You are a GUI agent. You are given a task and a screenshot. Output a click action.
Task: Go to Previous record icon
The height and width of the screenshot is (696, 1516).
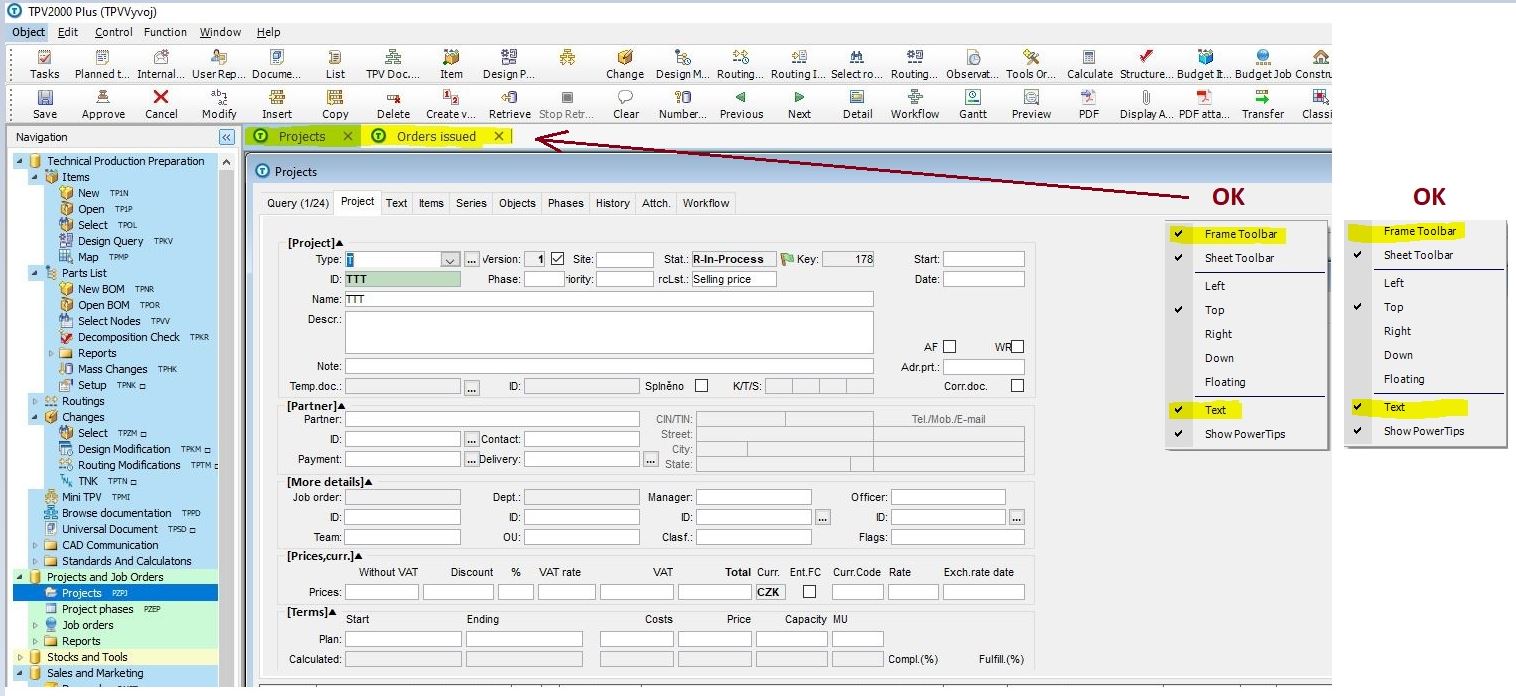point(741,98)
